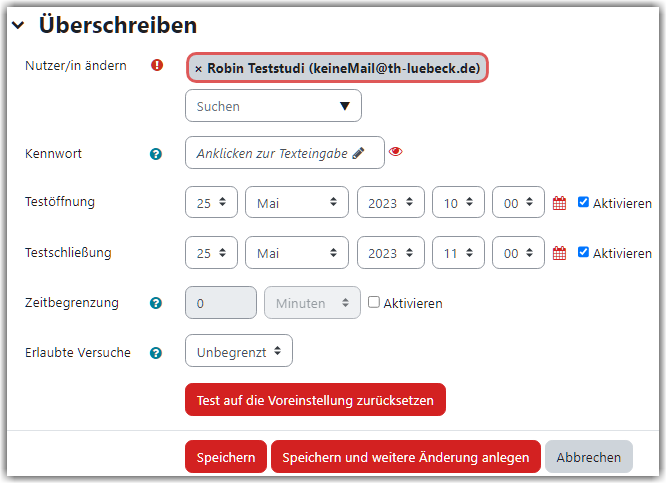
Task: Click Speichern und weitere Änderung anlegen
Action: click(x=405, y=456)
